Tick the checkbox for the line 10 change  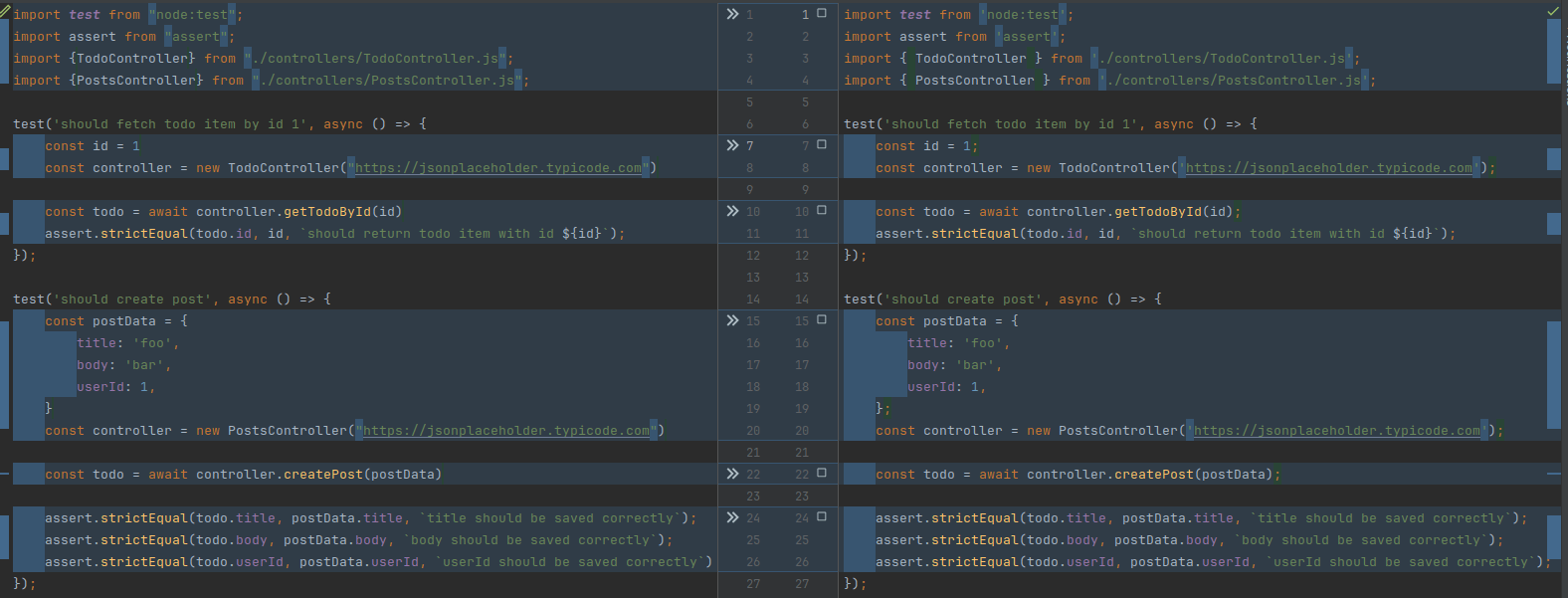(822, 211)
